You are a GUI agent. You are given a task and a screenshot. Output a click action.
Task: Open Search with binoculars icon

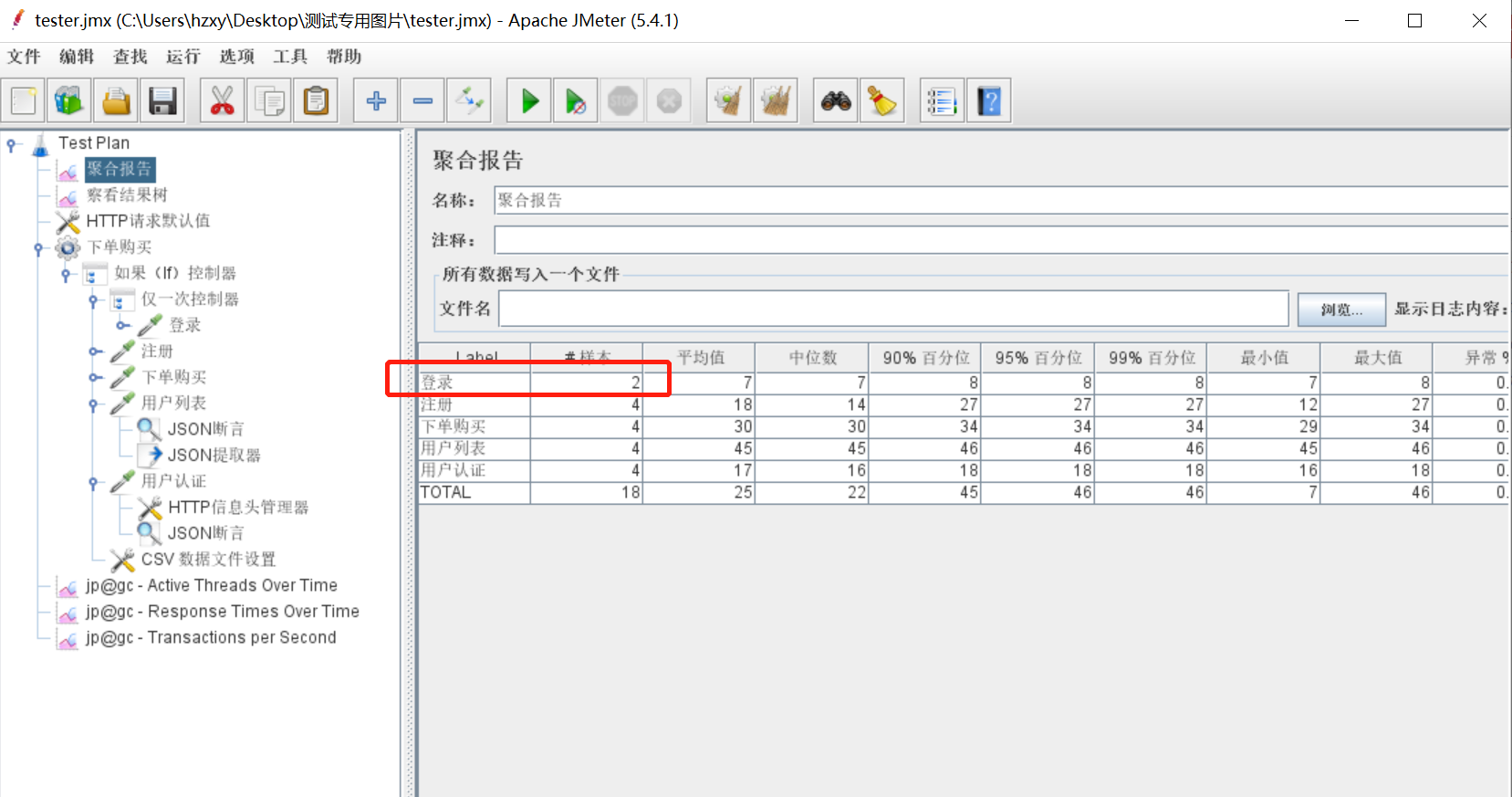tap(836, 100)
